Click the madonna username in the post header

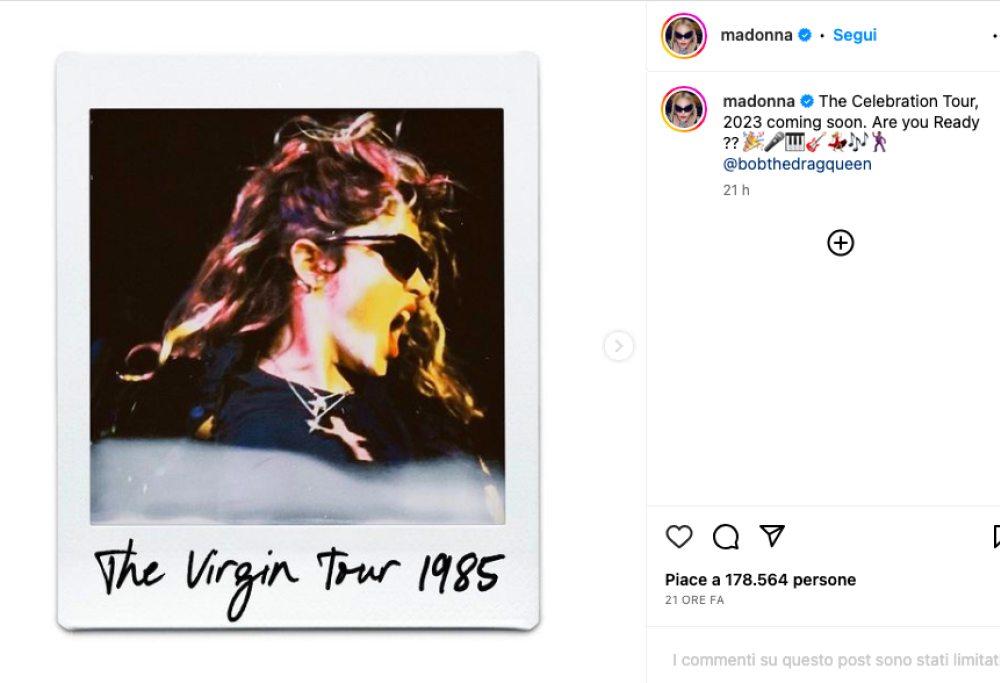759,34
